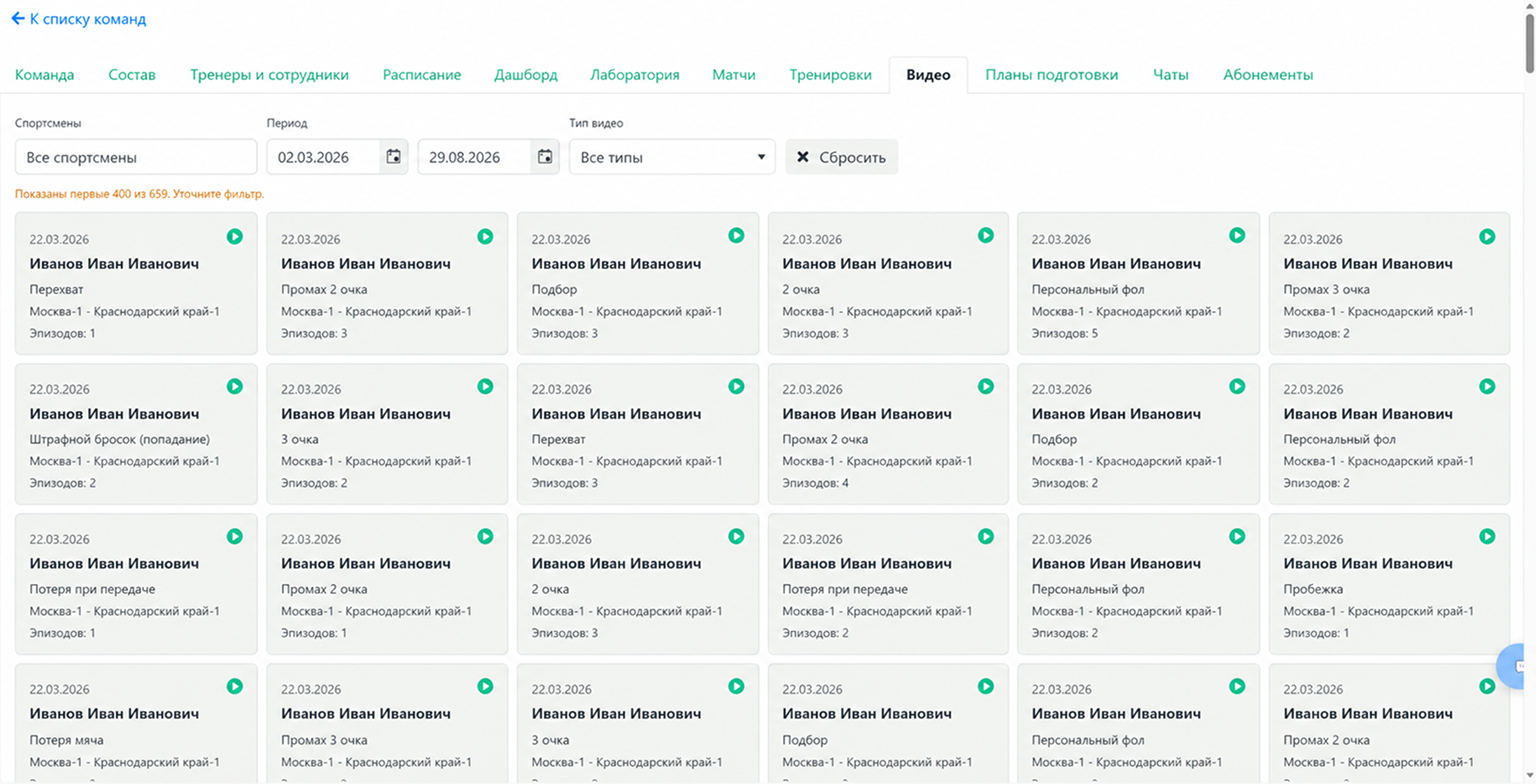Play the Потеря мяча video card

click(x=234, y=686)
